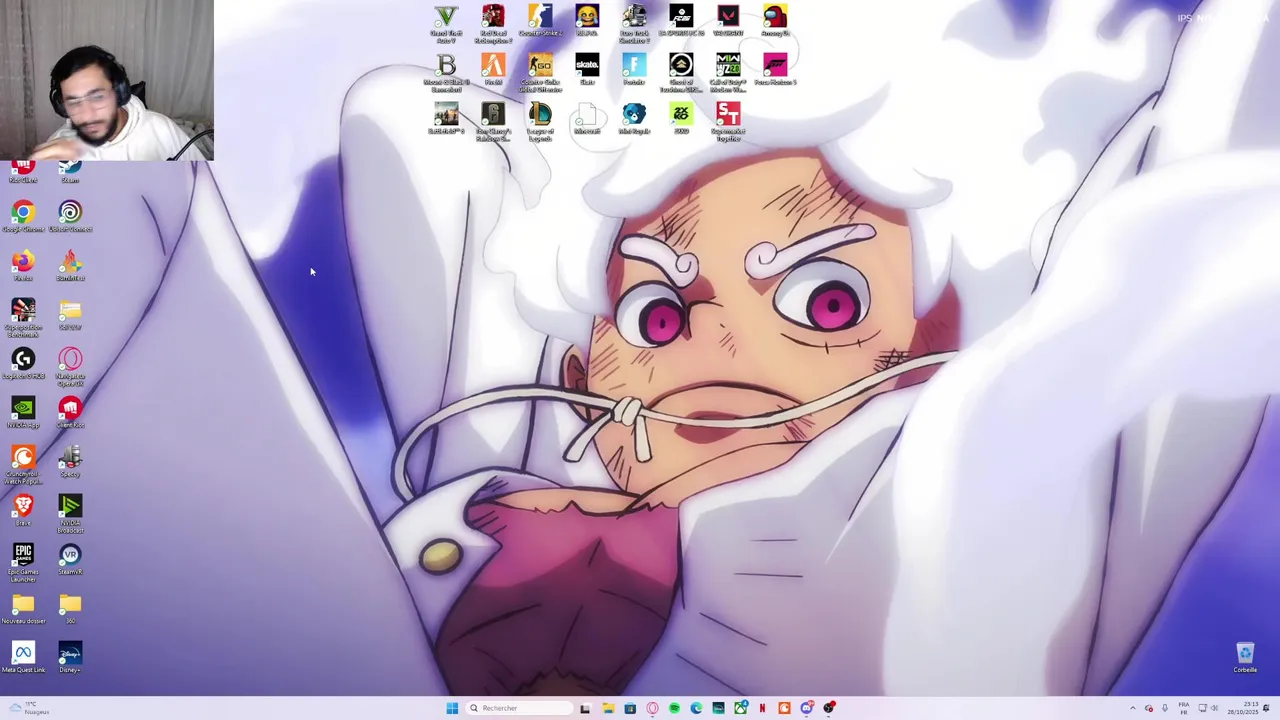Launch the Fortnite desktop icon
The image size is (1280, 720).
634,70
